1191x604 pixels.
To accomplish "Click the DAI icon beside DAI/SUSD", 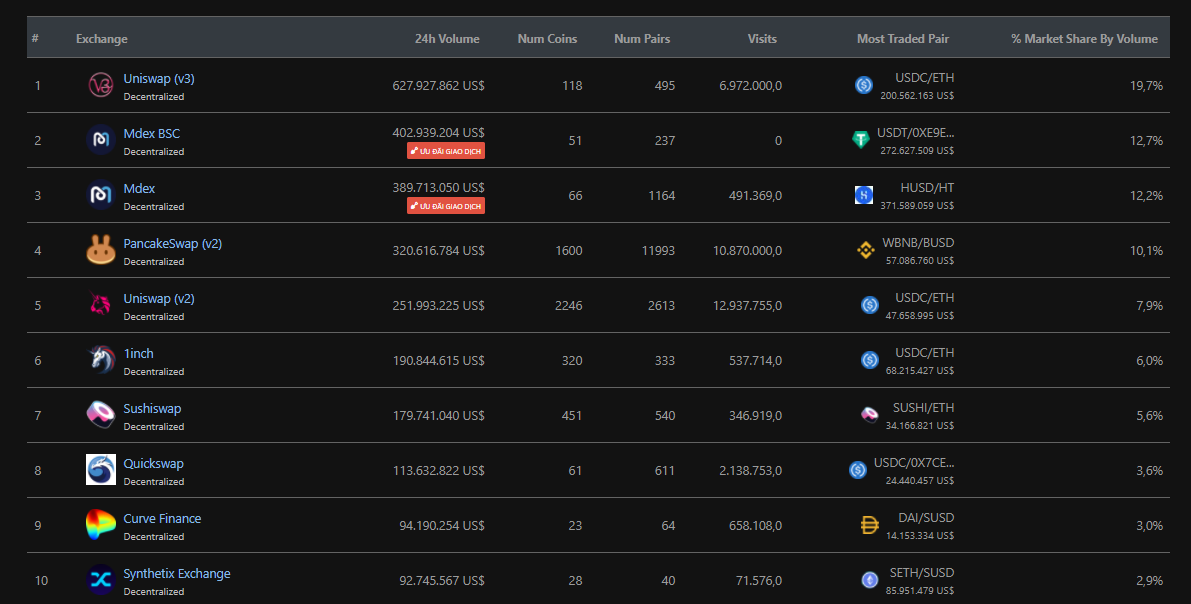I will pyautogui.click(x=870, y=525).
